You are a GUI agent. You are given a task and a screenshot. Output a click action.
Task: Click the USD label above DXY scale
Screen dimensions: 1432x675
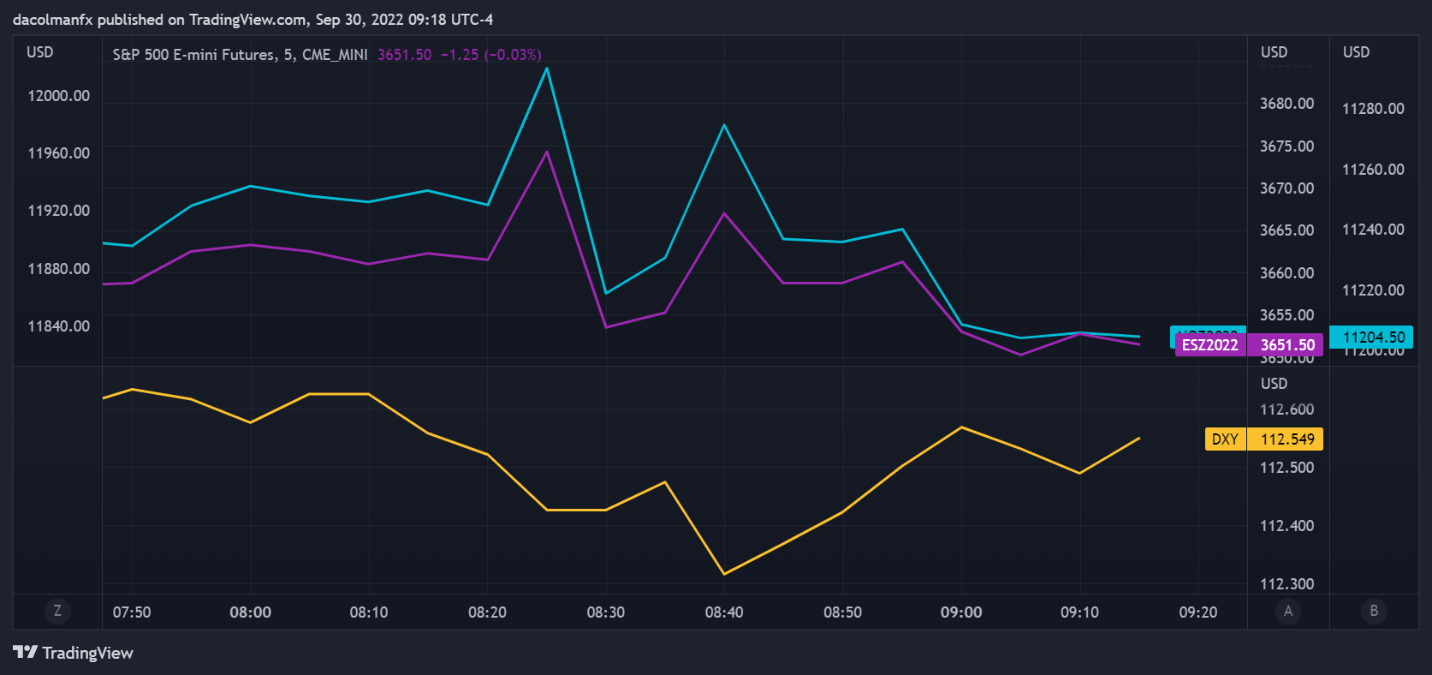coord(1274,384)
